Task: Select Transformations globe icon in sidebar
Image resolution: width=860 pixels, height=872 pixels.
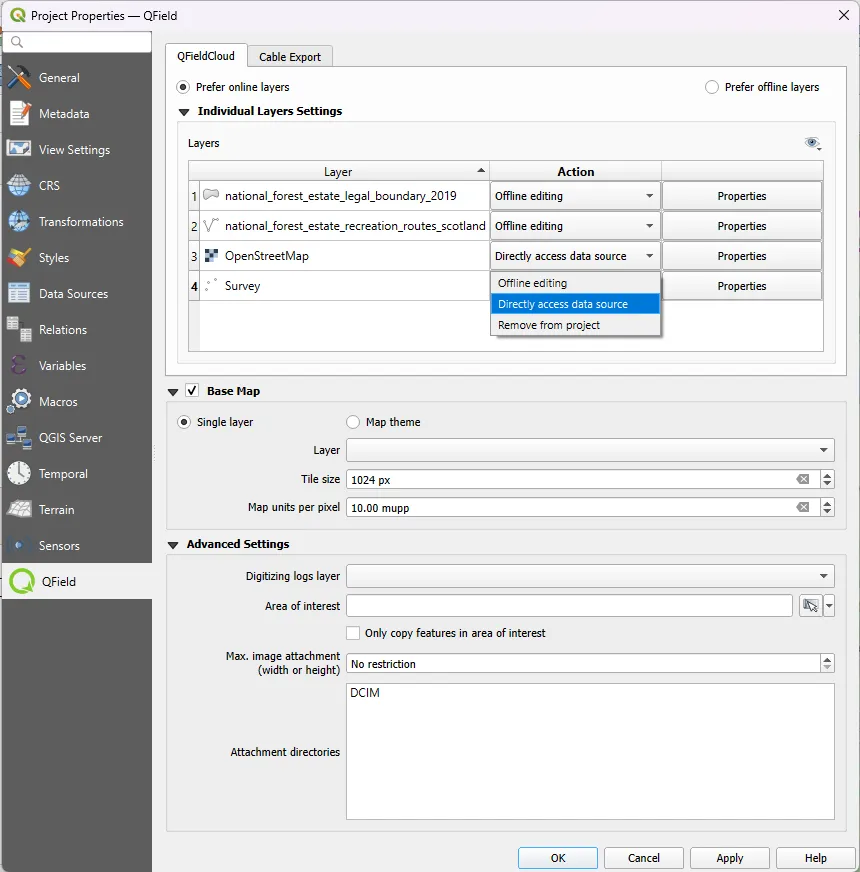Action: pyautogui.click(x=19, y=221)
